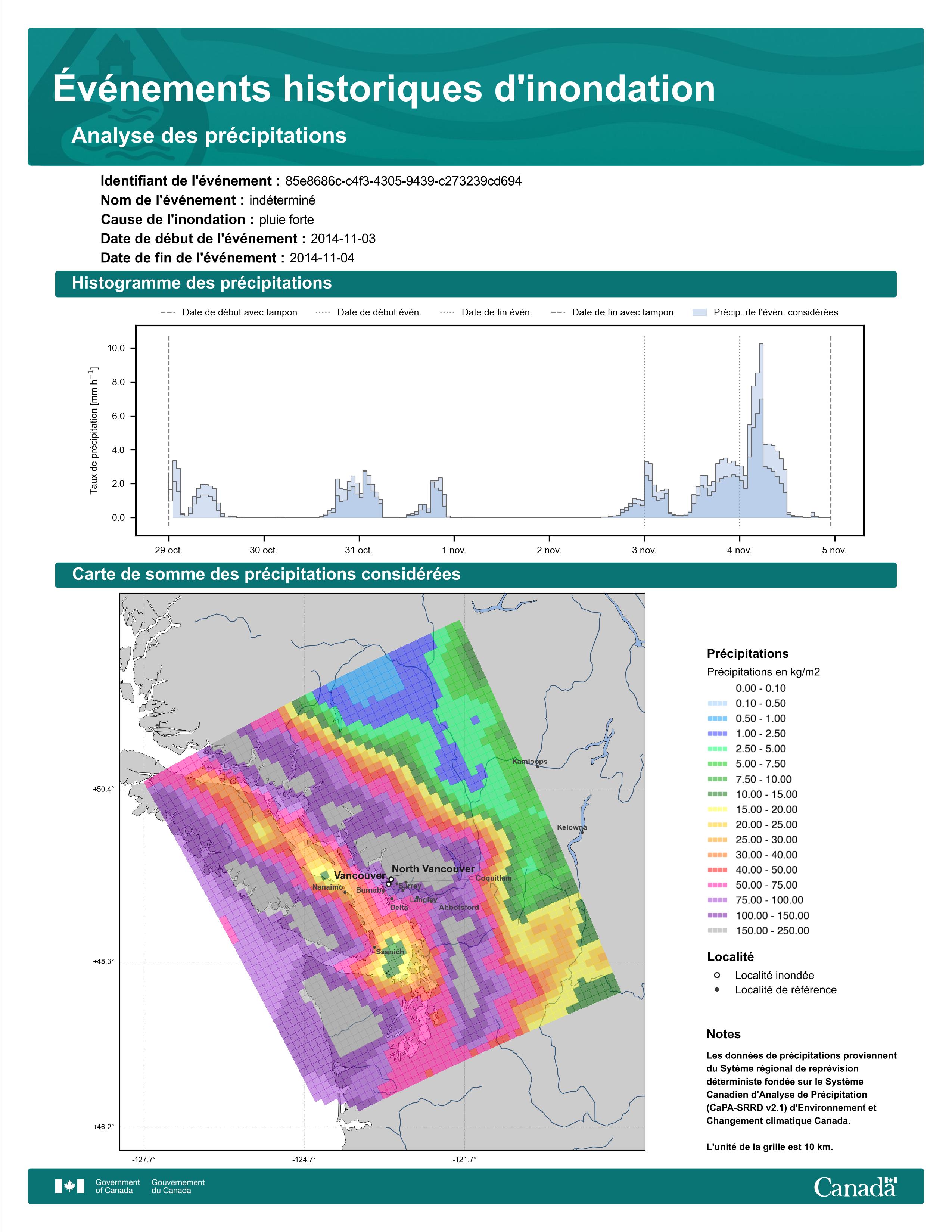Click the 40.00 - 50.00 legend swatch

[x=717, y=870]
